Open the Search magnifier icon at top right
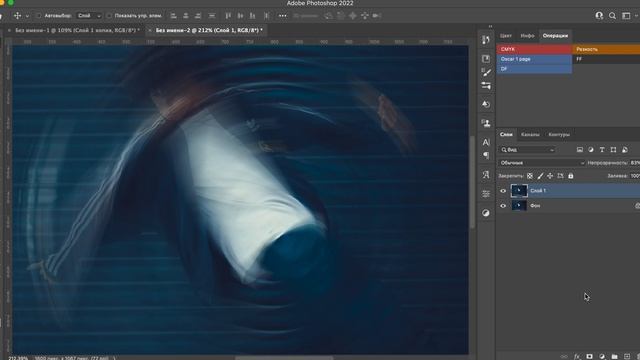The image size is (640, 360). pos(612,16)
